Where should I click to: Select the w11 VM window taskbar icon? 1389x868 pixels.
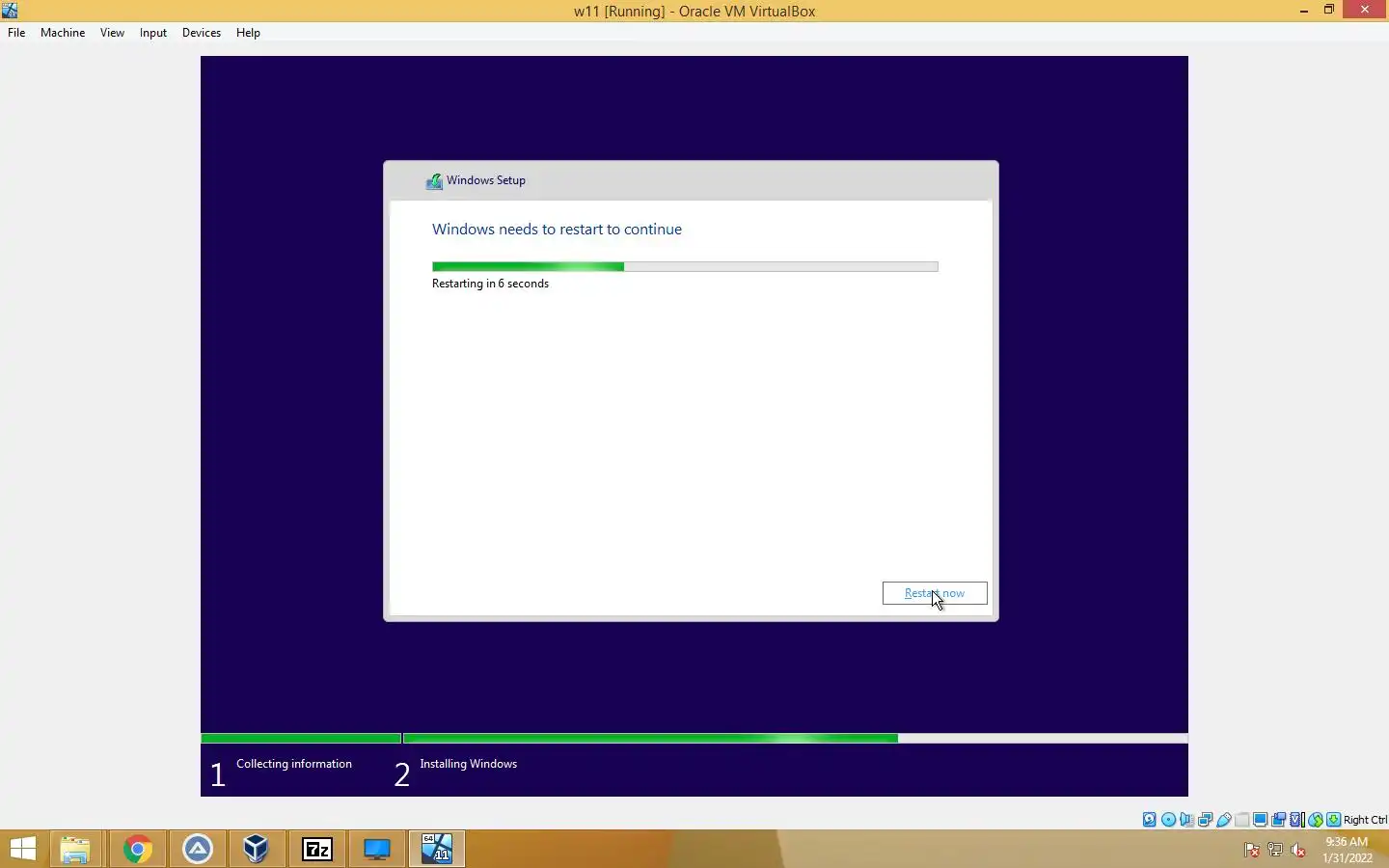tap(437, 849)
